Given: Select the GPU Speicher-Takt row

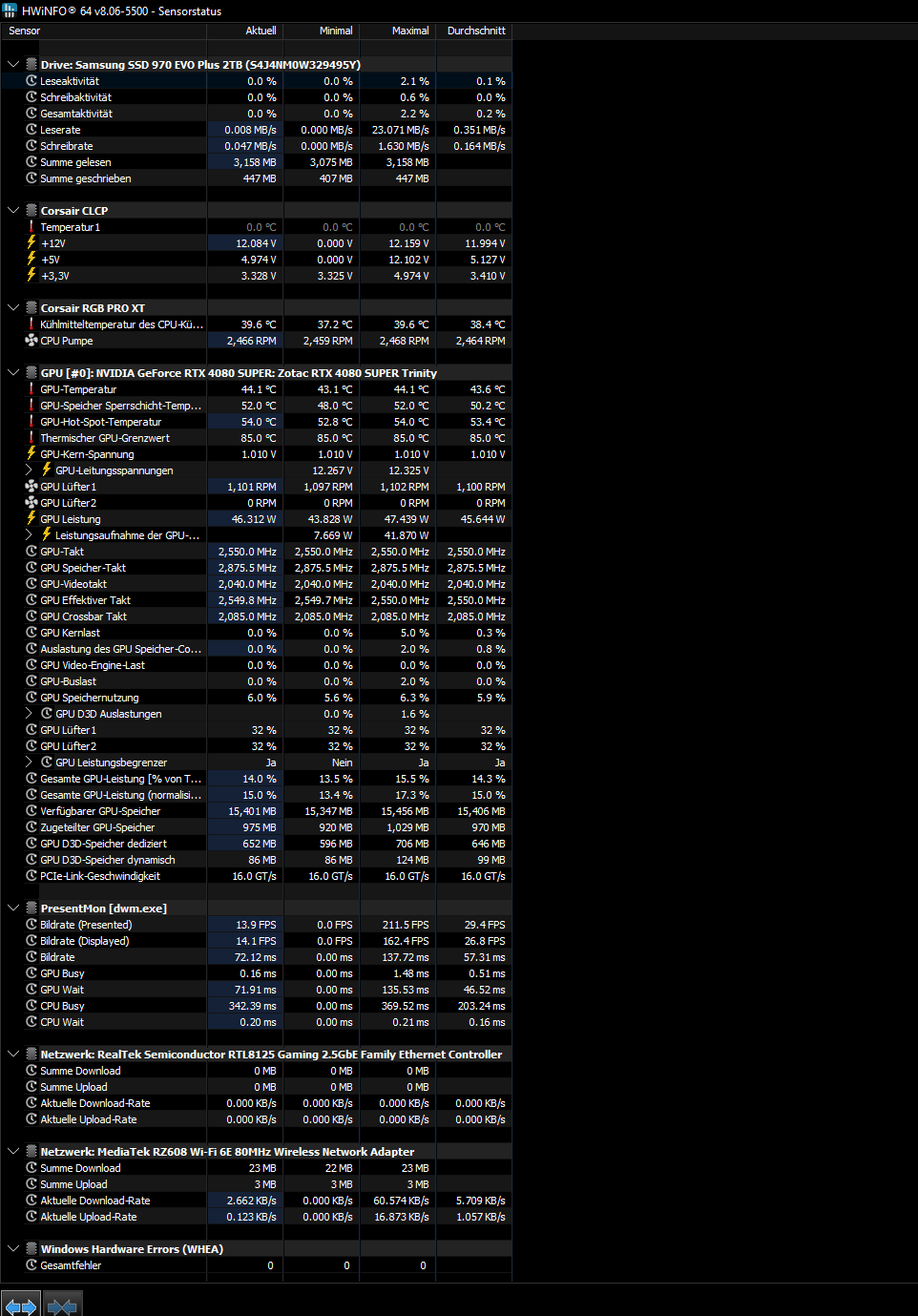Looking at the screenshot, I should coord(256,568).
